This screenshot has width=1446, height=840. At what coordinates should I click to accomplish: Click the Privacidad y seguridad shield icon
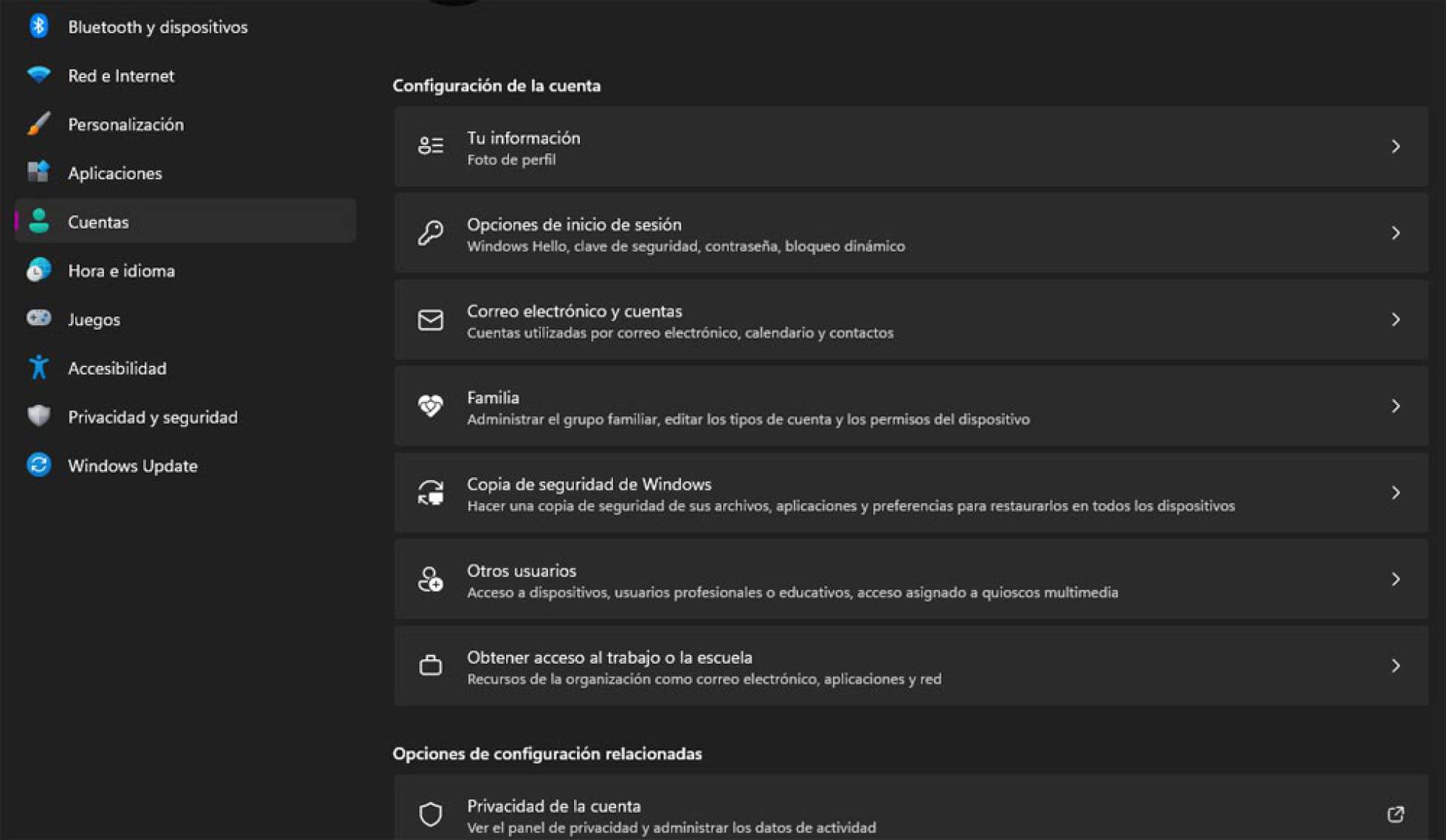coord(38,417)
